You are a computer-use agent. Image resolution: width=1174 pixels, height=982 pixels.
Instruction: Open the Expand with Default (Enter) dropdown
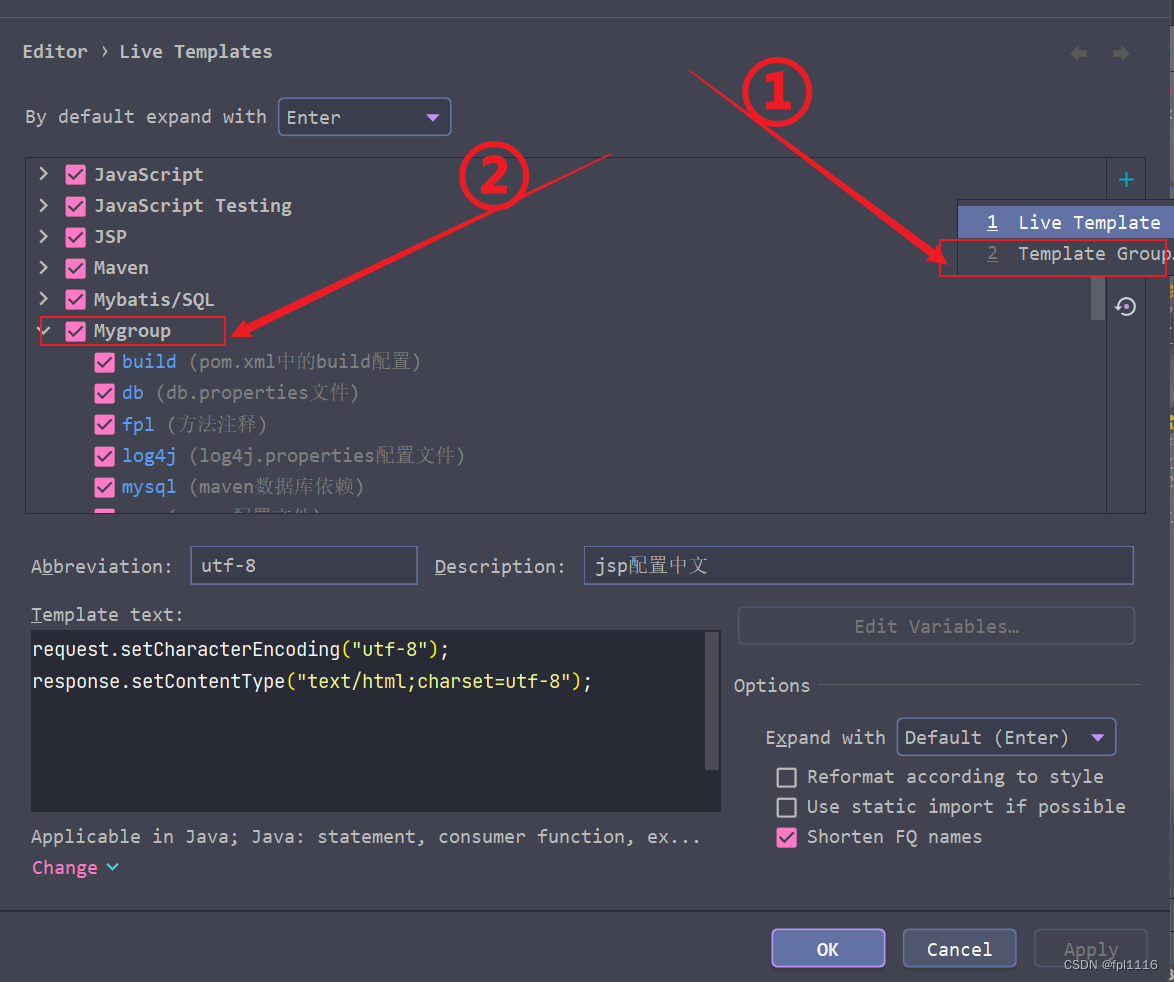(x=1006, y=737)
